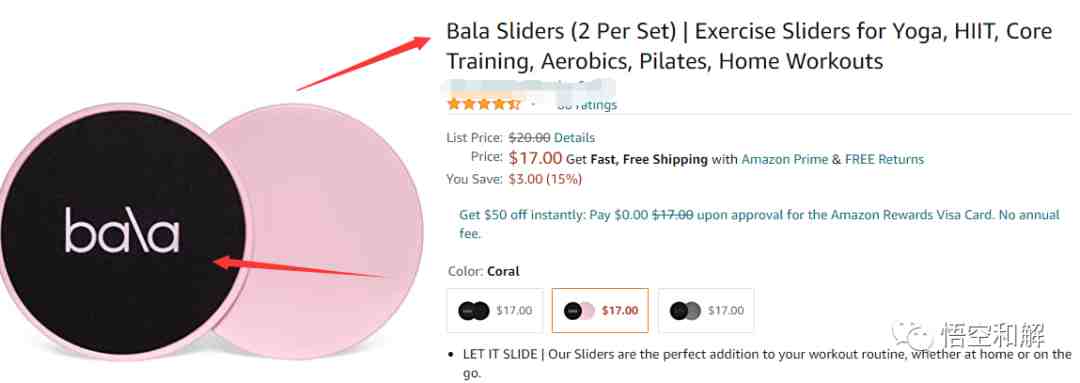
Task: Click the Bala logo on black slider
Action: pyautogui.click(x=122, y=230)
